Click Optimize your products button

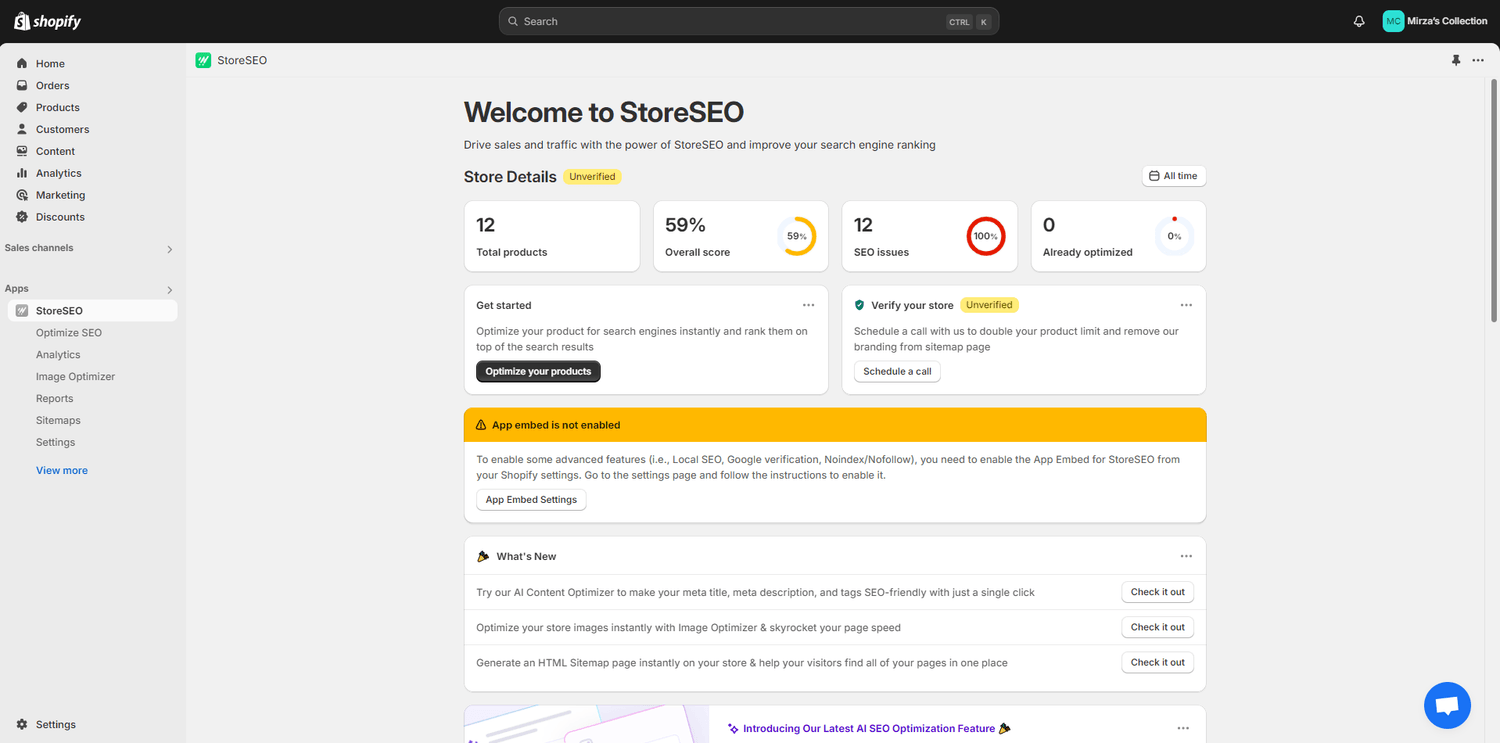[x=538, y=371]
